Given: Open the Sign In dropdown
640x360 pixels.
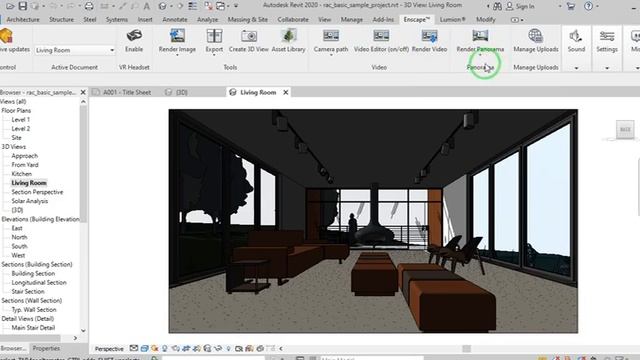Looking at the screenshot, I should [560, 7].
